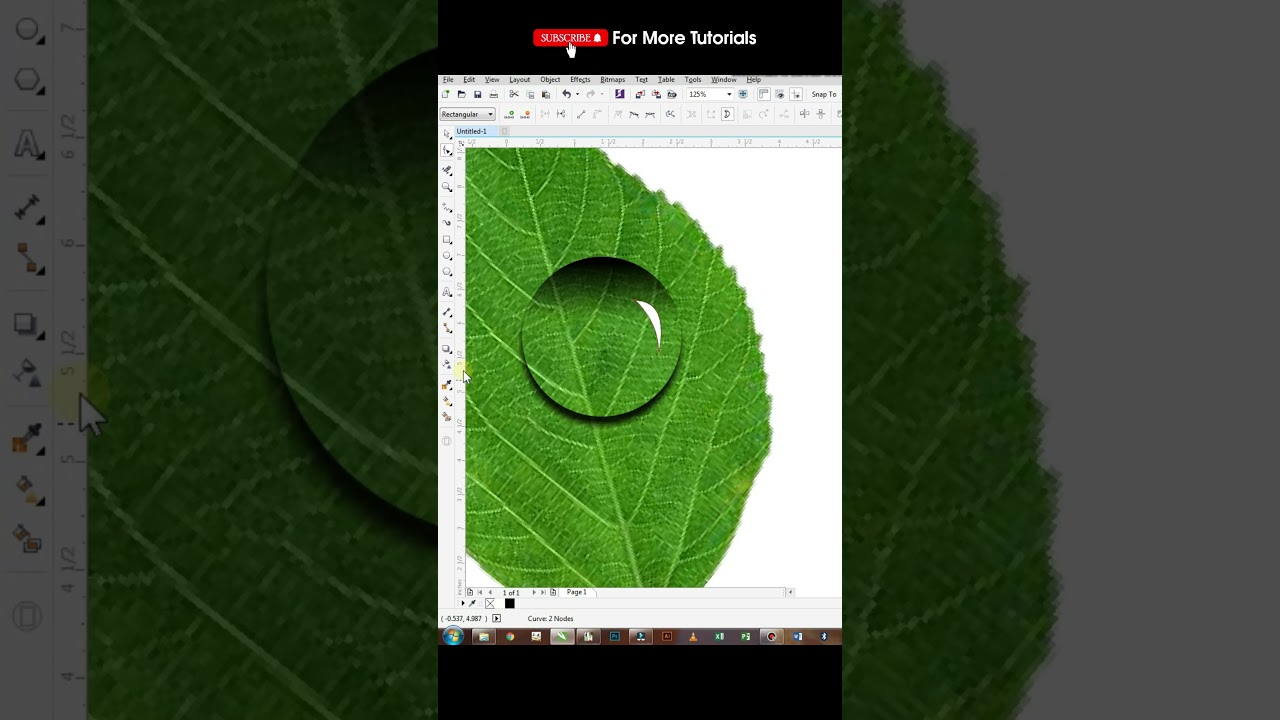Select the Crop tool in toolbox
The width and height of the screenshot is (1280, 720).
click(x=447, y=170)
